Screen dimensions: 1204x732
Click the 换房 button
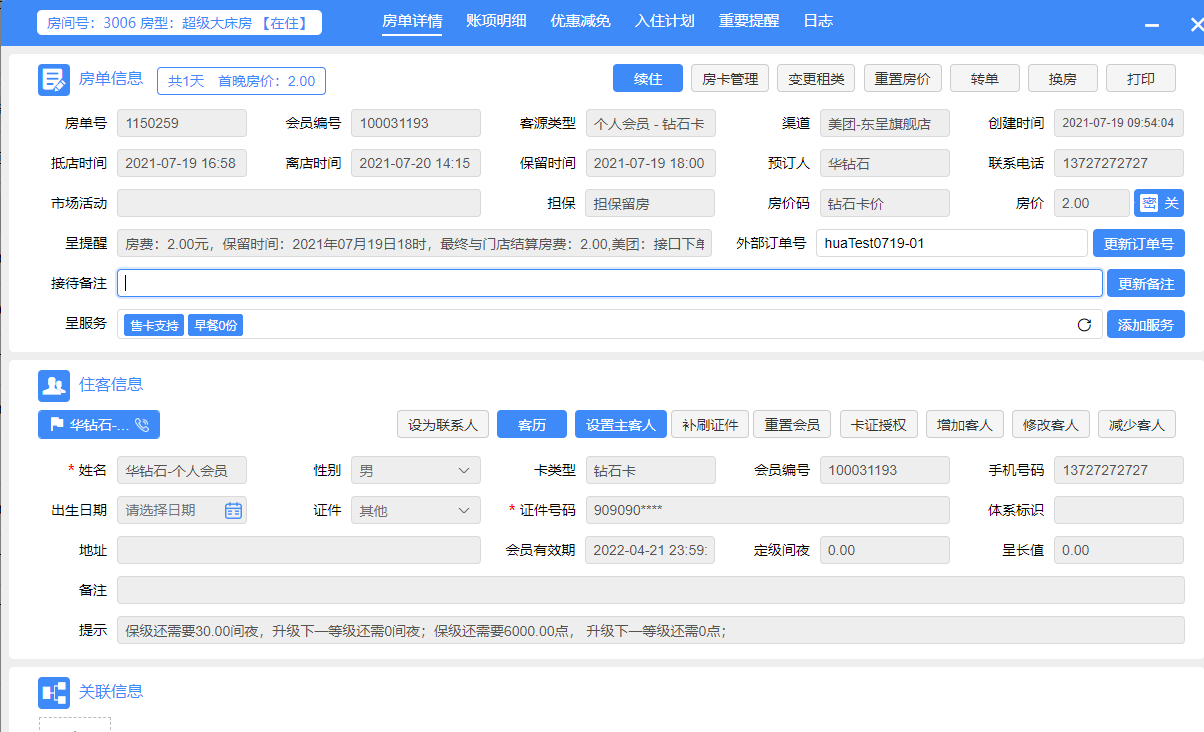click(x=1063, y=79)
